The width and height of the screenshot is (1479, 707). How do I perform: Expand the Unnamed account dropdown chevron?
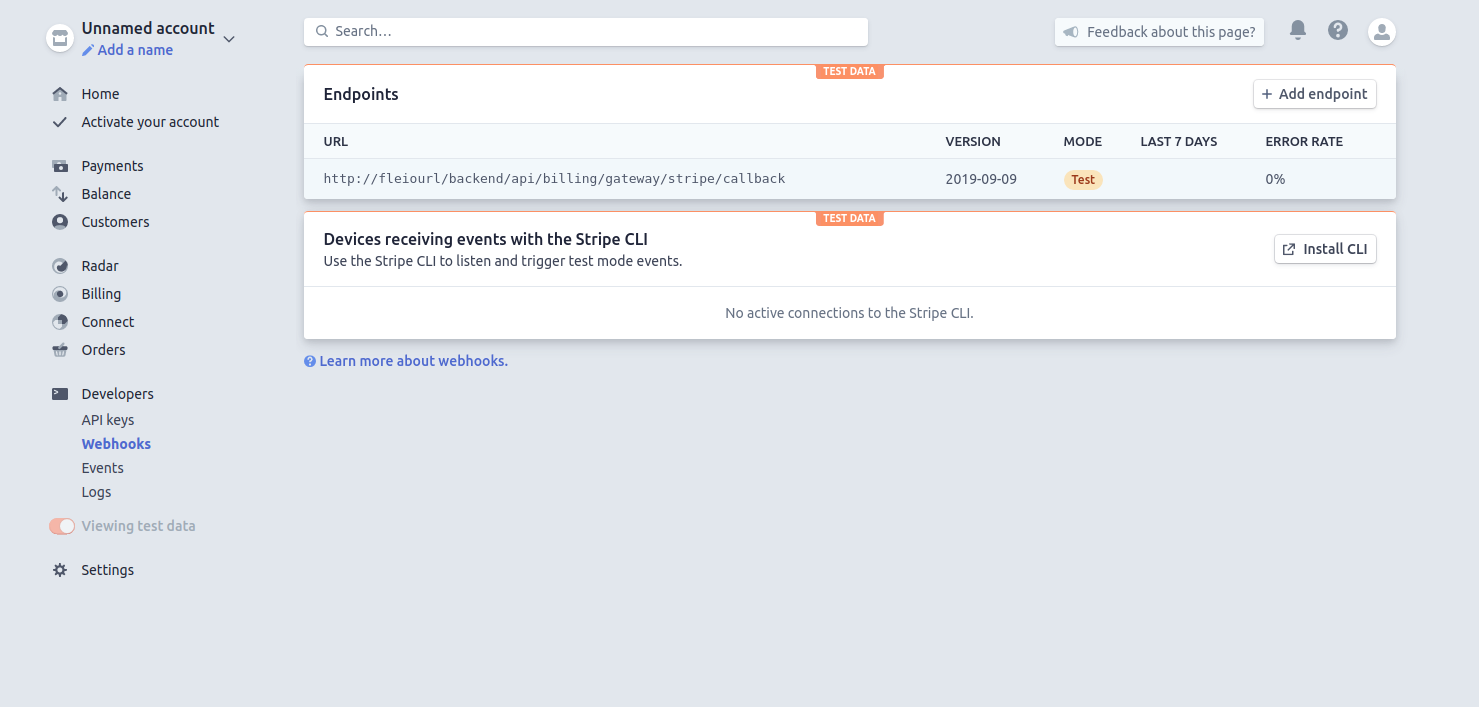click(x=229, y=39)
